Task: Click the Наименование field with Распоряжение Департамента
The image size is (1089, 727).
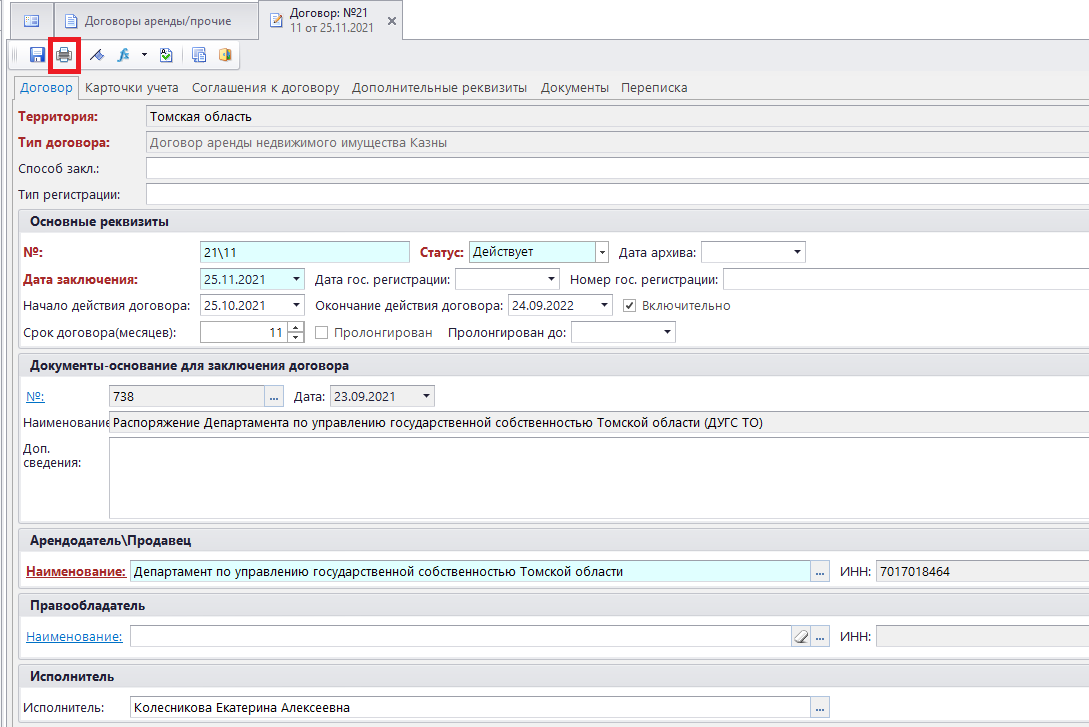Action: pyautogui.click(x=599, y=423)
